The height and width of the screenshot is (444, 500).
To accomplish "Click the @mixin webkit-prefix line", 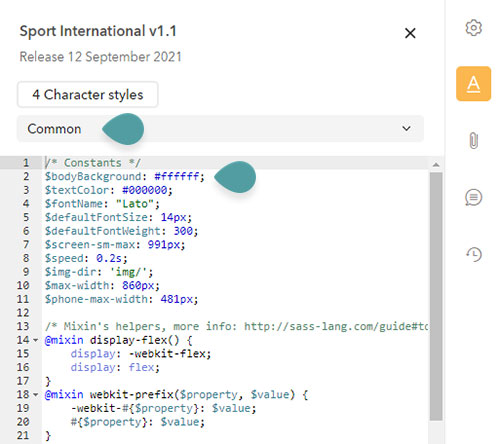I will [176, 395].
